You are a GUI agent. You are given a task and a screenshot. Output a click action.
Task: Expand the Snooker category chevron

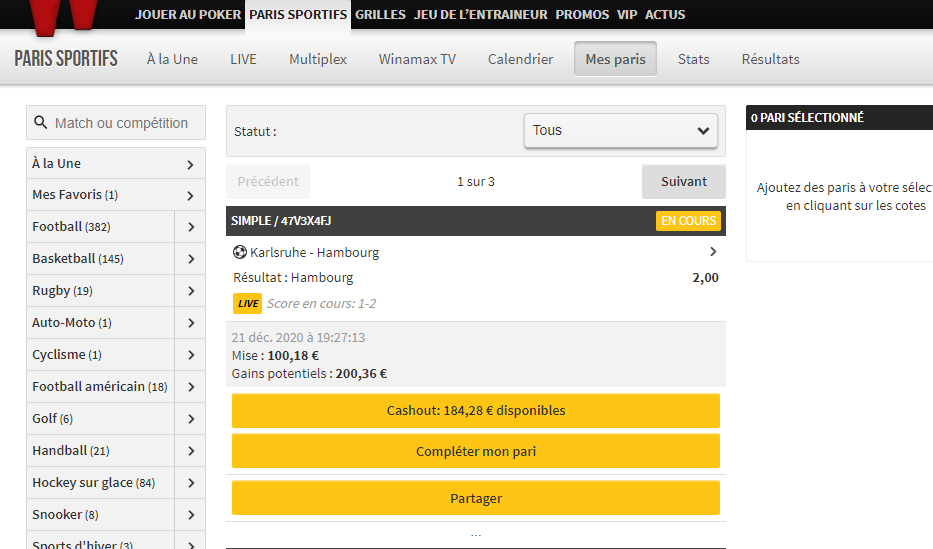point(190,515)
